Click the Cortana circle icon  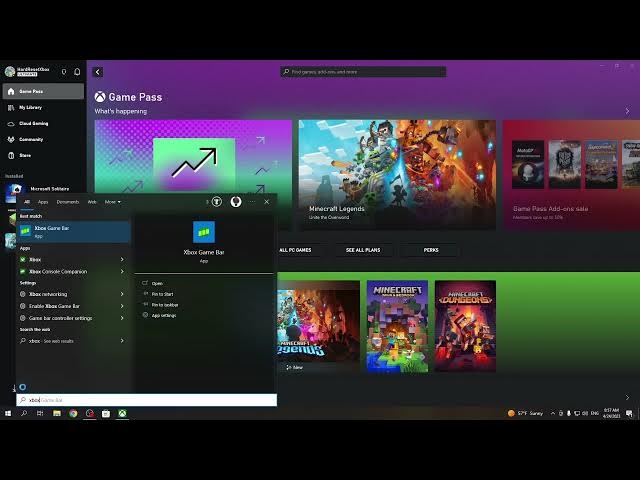click(x=22, y=387)
